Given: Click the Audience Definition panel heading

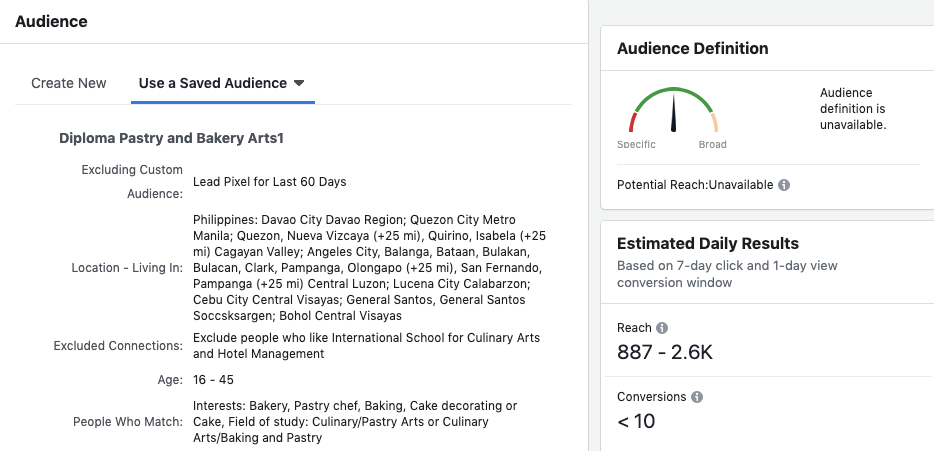Looking at the screenshot, I should click(692, 48).
